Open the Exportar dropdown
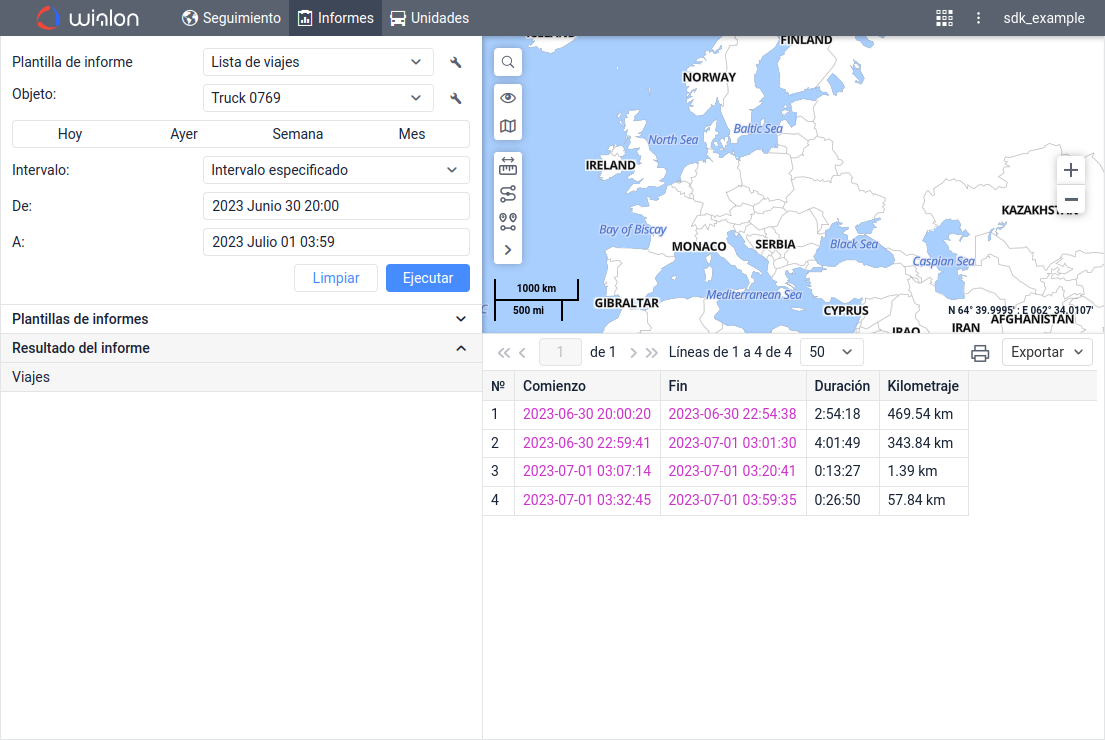 [x=1046, y=352]
